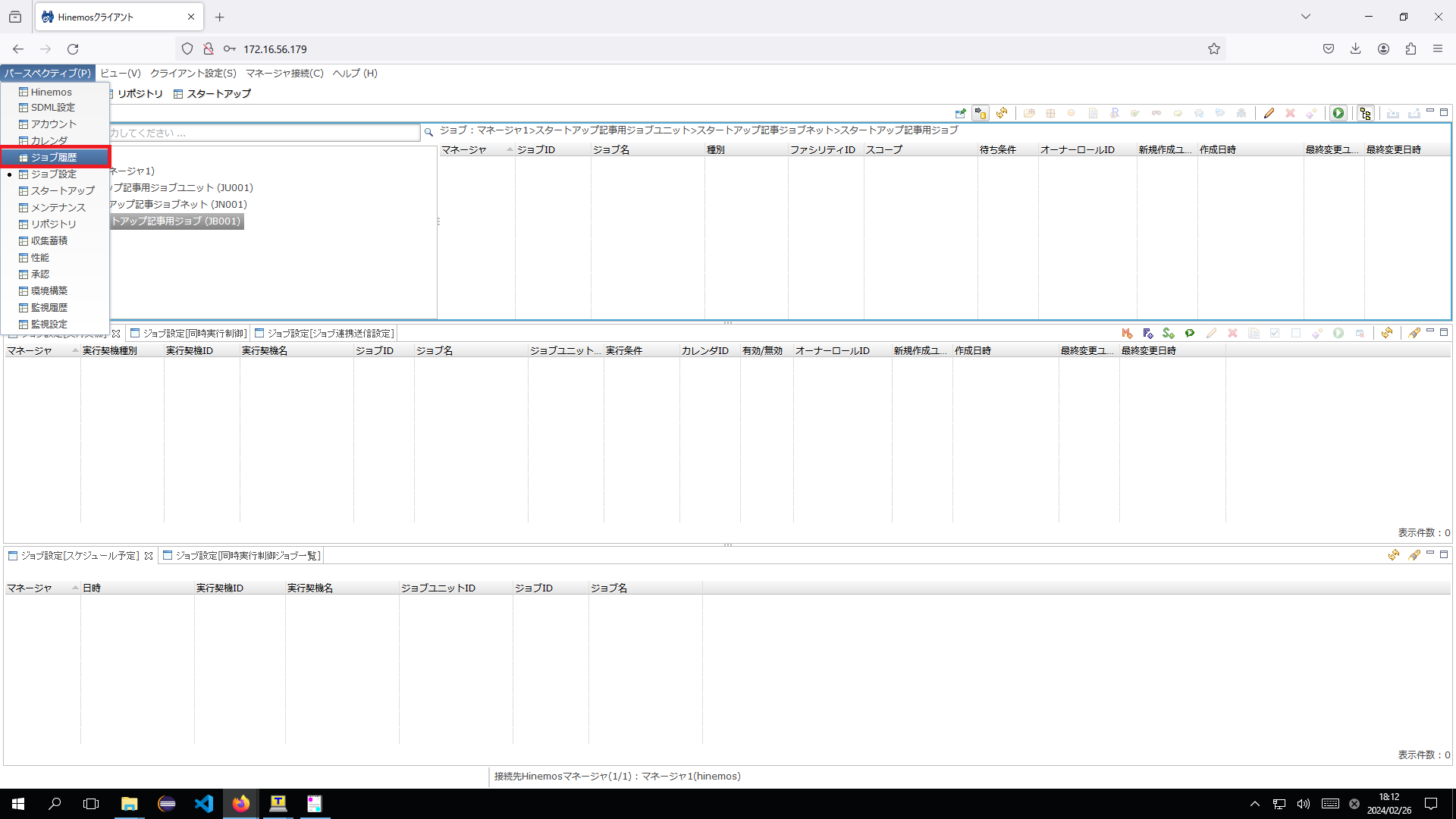Select リポジトリ in perspective dropdown list
This screenshot has width=1456, height=819.
pyautogui.click(x=55, y=224)
